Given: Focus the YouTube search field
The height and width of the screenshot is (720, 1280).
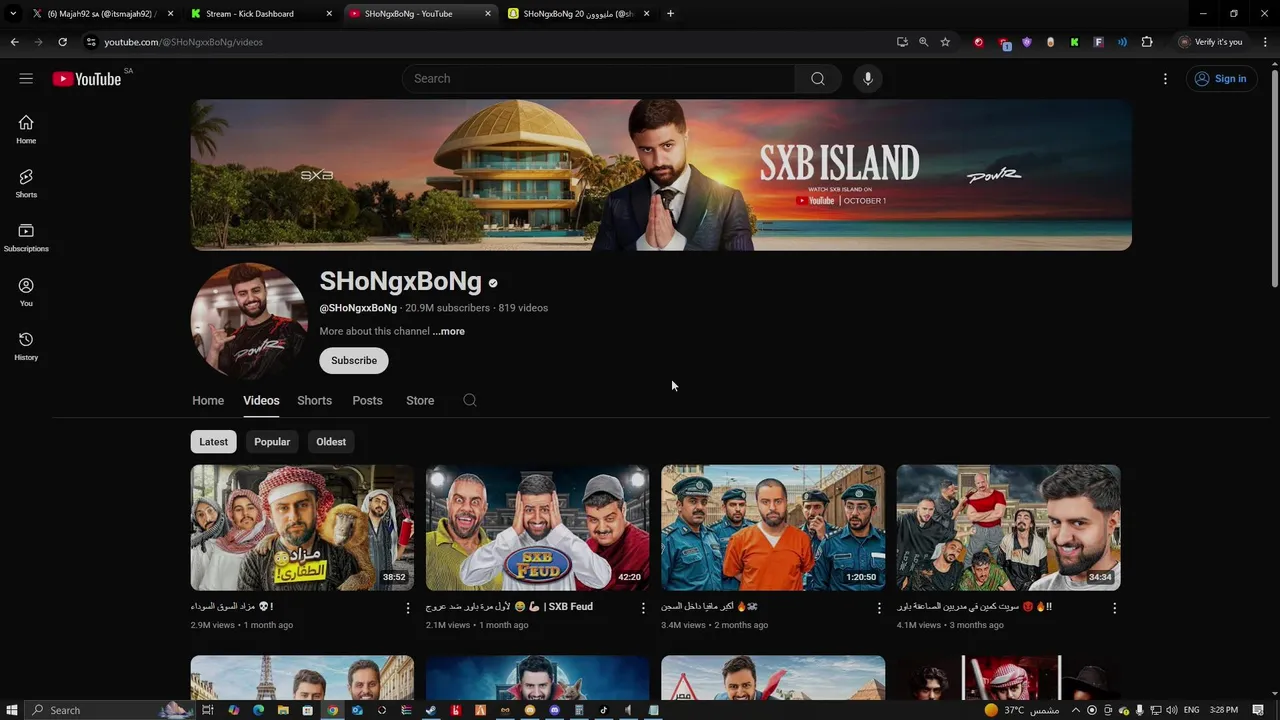Looking at the screenshot, I should click(x=598, y=79).
